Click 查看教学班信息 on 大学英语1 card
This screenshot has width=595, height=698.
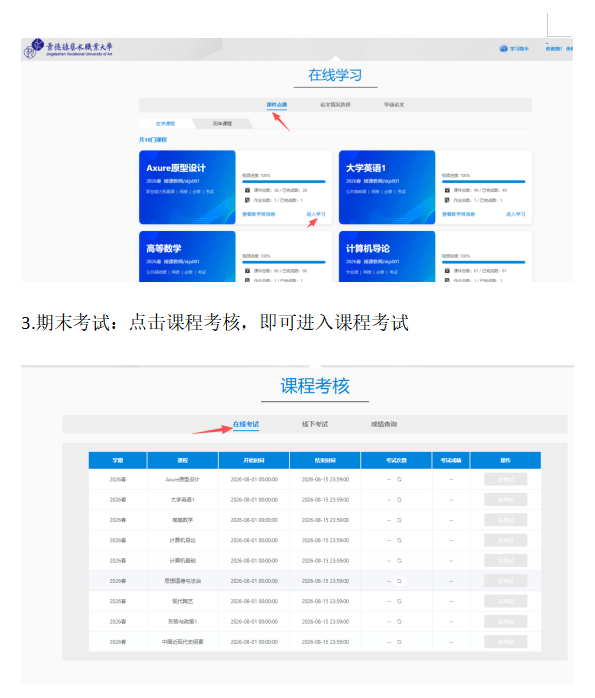458,214
